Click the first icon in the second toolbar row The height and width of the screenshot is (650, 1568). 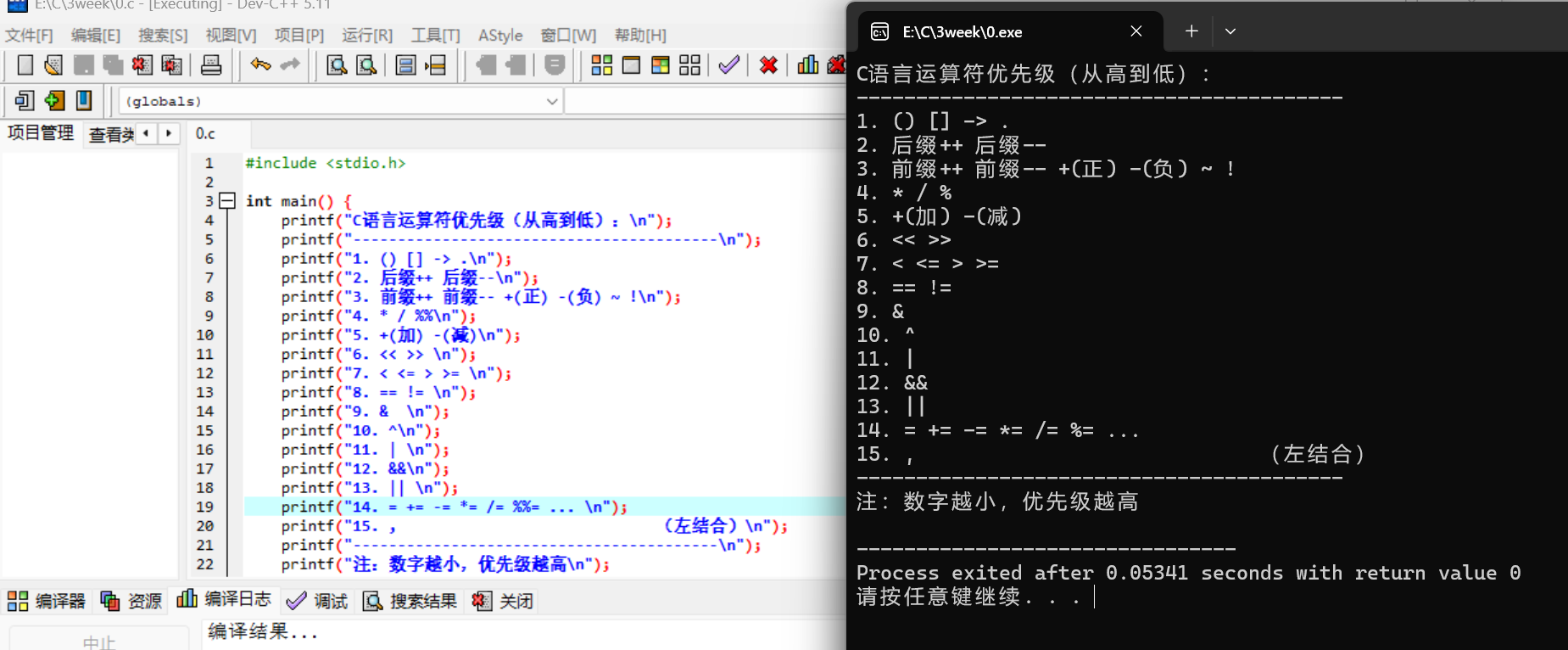pos(25,100)
